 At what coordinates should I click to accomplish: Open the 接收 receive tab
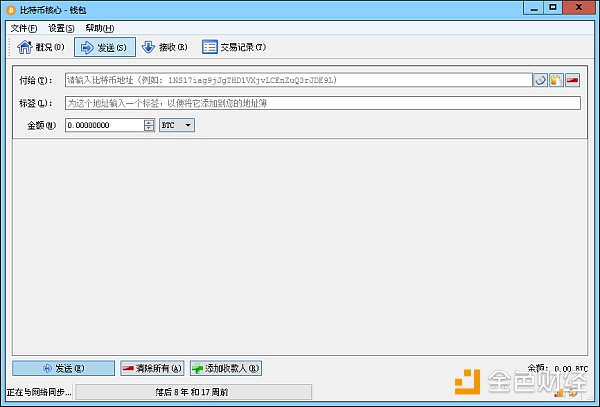point(165,47)
